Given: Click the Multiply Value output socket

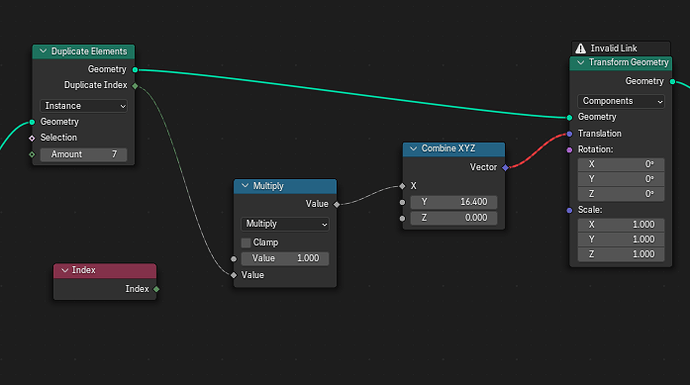Looking at the screenshot, I should (337, 204).
